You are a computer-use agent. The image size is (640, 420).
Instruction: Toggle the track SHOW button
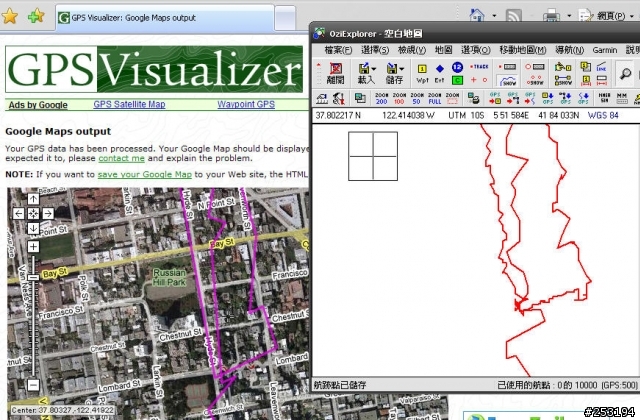[x=507, y=80]
